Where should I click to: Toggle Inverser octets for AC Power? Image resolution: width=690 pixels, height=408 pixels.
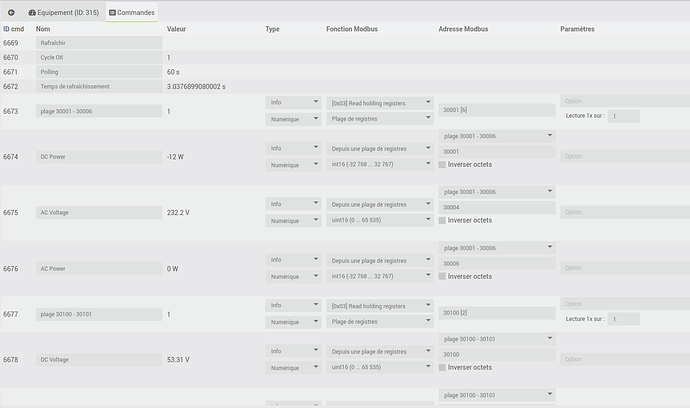click(442, 276)
